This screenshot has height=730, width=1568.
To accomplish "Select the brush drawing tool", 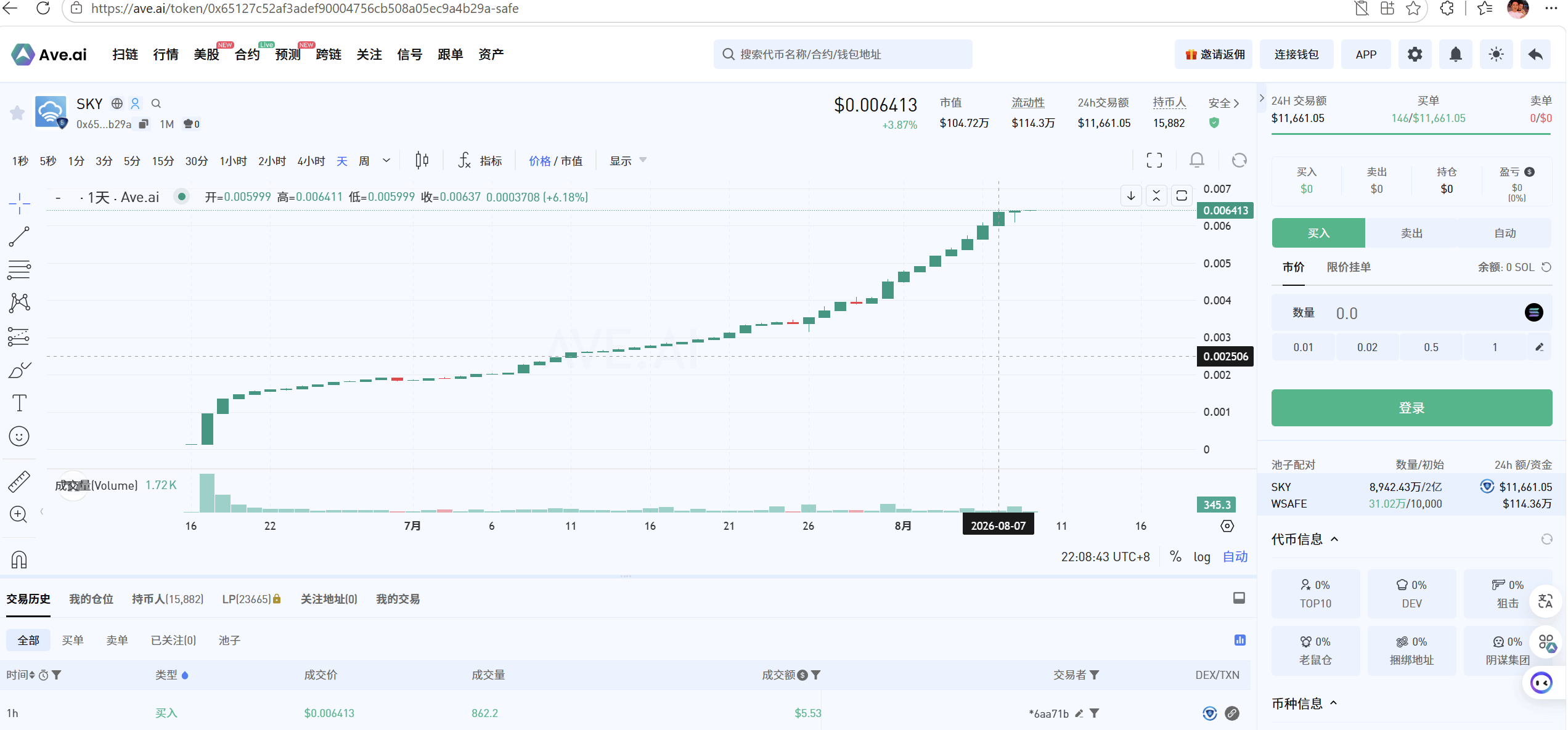I will (19, 370).
